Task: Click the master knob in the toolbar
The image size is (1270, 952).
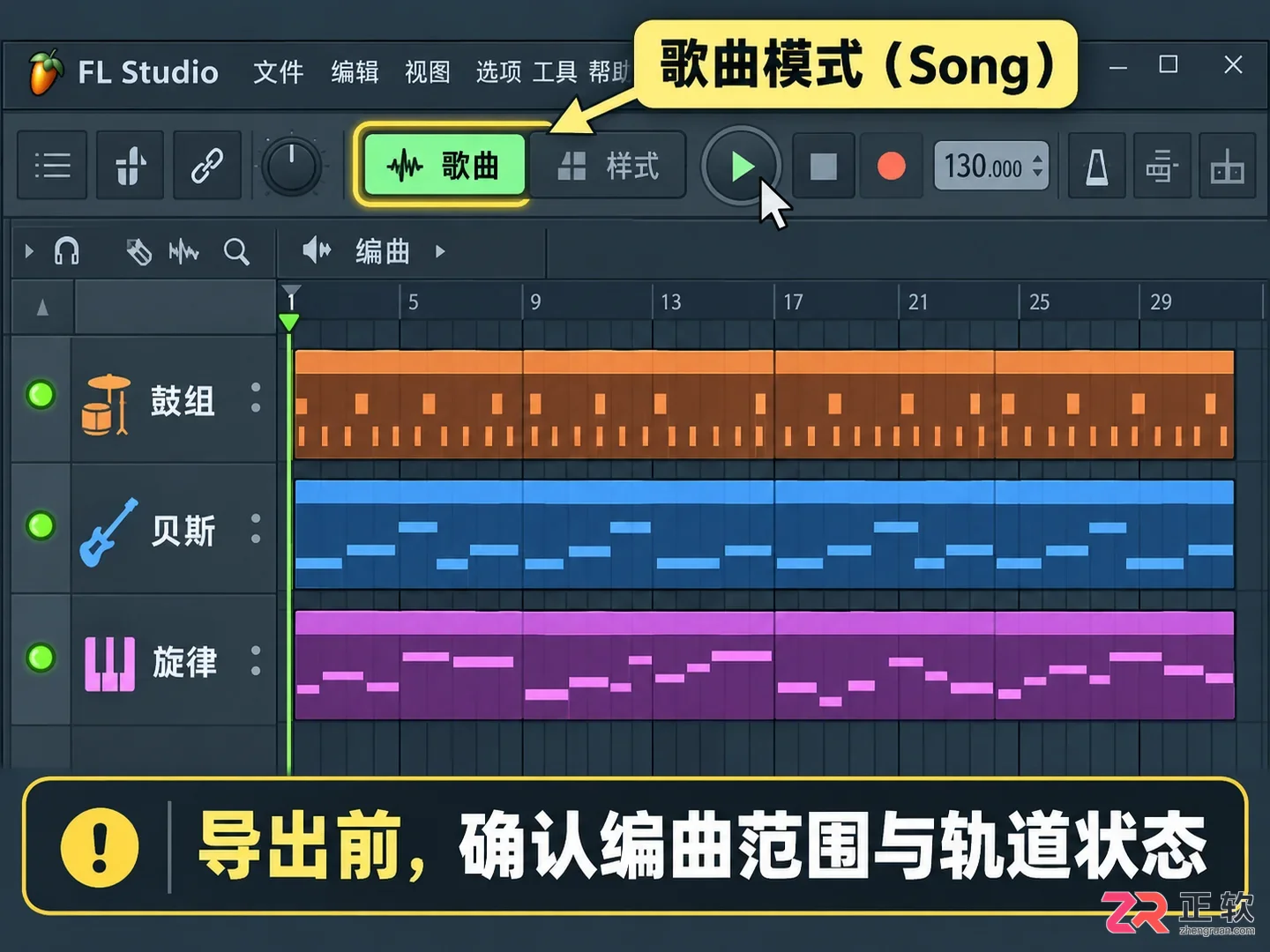Action: [x=291, y=166]
